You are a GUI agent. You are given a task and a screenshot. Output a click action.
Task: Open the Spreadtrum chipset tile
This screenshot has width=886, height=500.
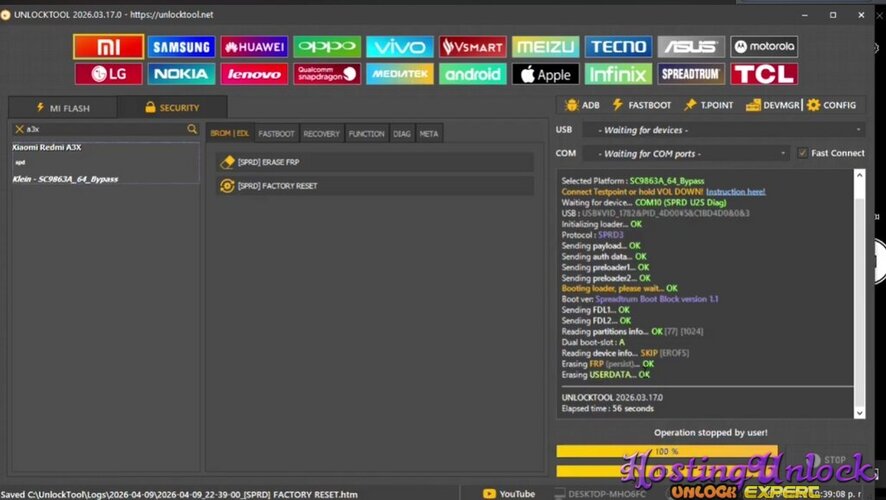[x=691, y=74]
